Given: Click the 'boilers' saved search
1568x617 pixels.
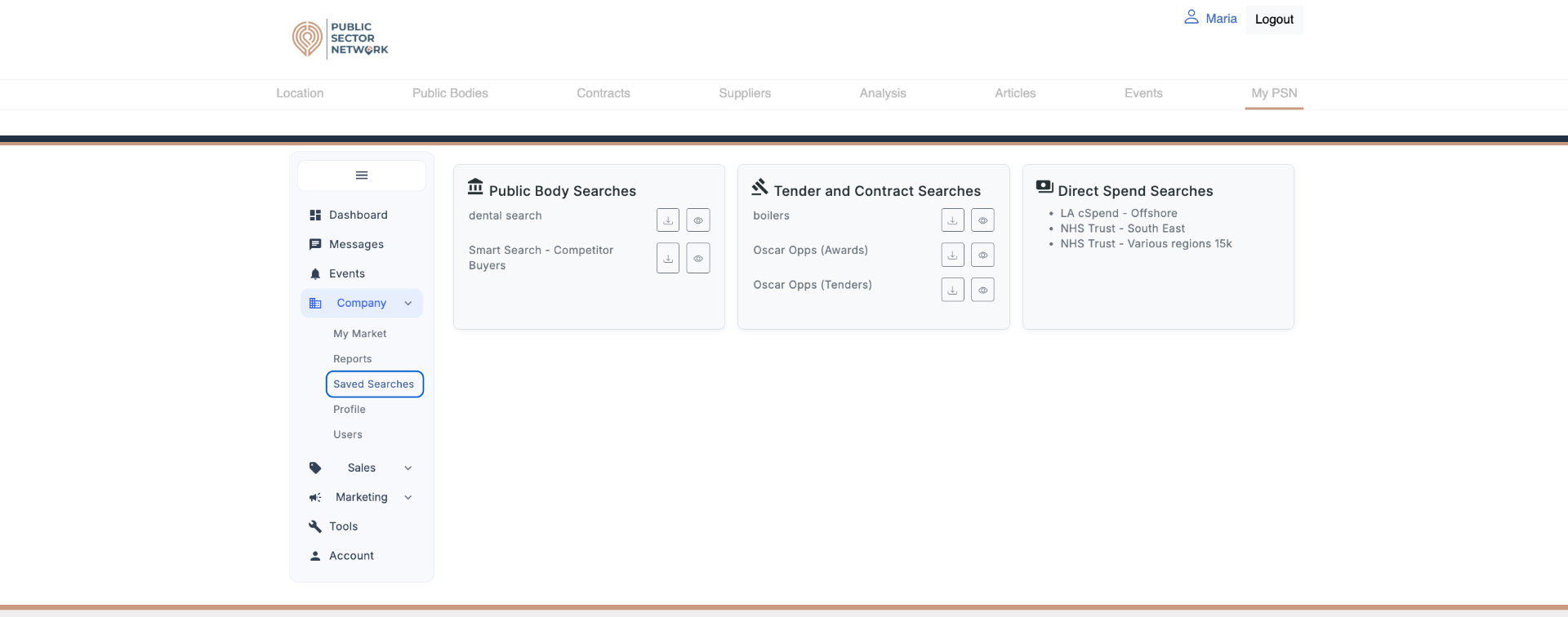Looking at the screenshot, I should pyautogui.click(x=771, y=216).
